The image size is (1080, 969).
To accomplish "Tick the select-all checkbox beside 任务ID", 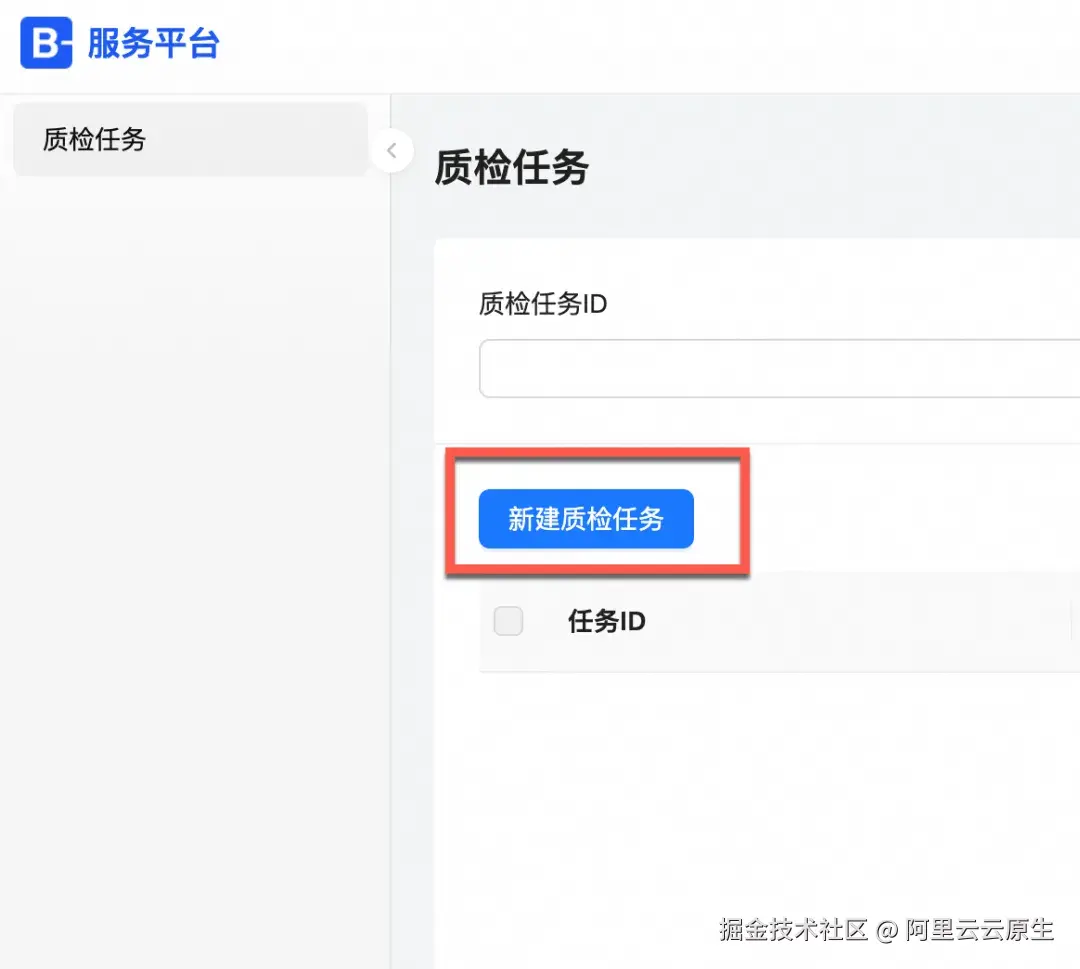I will [x=508, y=621].
